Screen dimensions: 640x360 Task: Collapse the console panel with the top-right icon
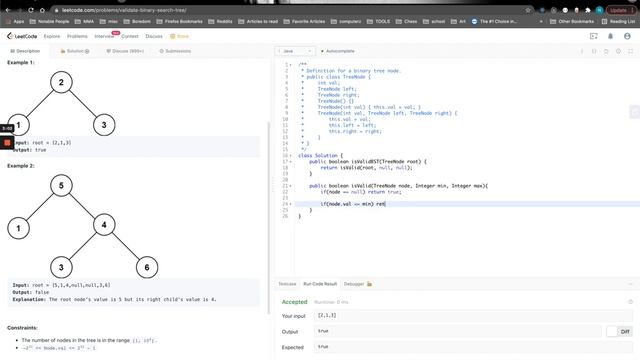[x=631, y=284]
